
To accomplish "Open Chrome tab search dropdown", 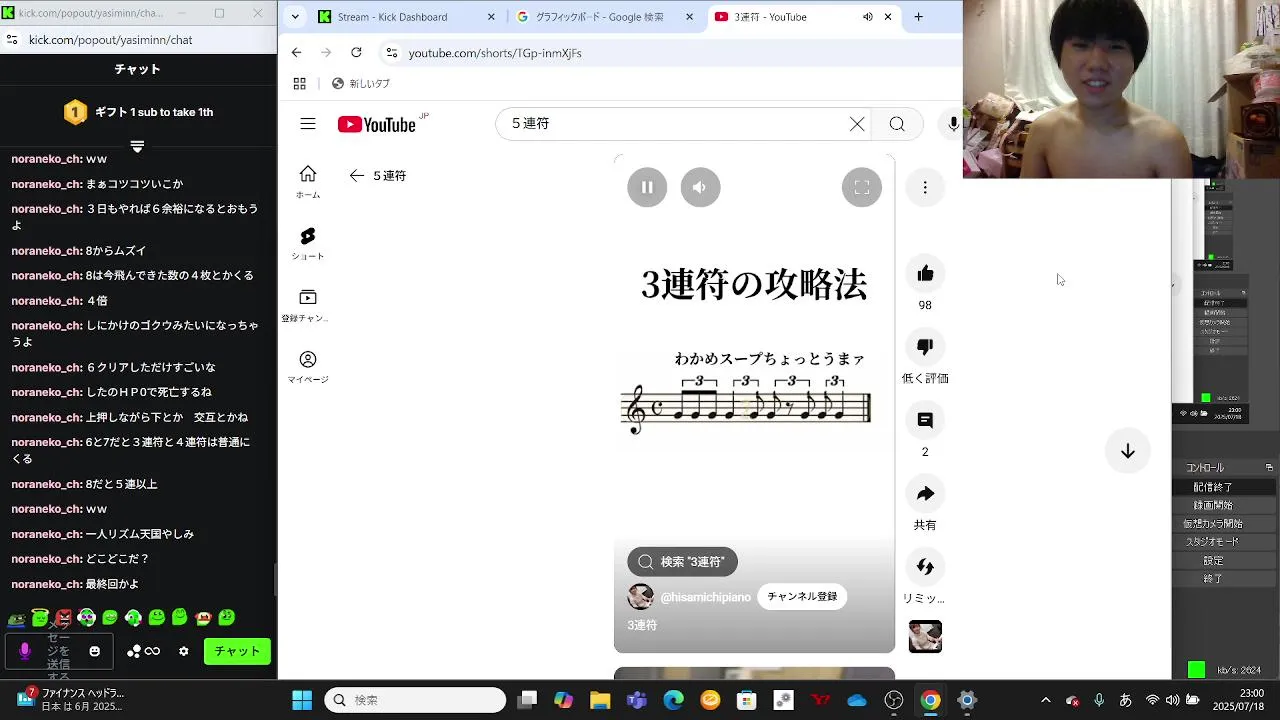I will point(295,17).
